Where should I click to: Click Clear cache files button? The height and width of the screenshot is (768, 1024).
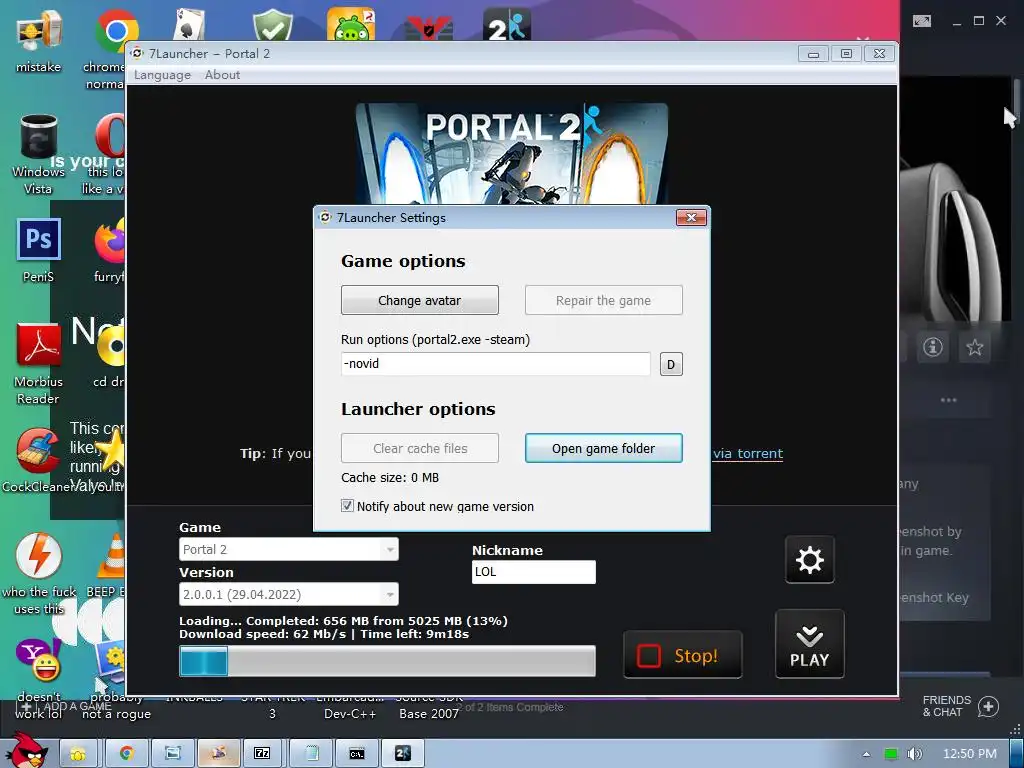419,449
